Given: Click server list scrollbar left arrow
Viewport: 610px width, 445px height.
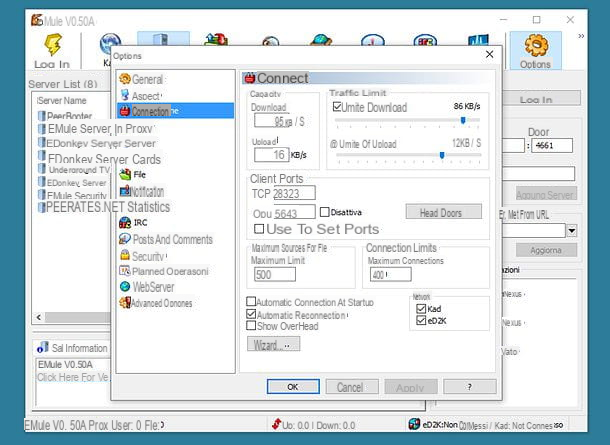Looking at the screenshot, I should point(39,317).
